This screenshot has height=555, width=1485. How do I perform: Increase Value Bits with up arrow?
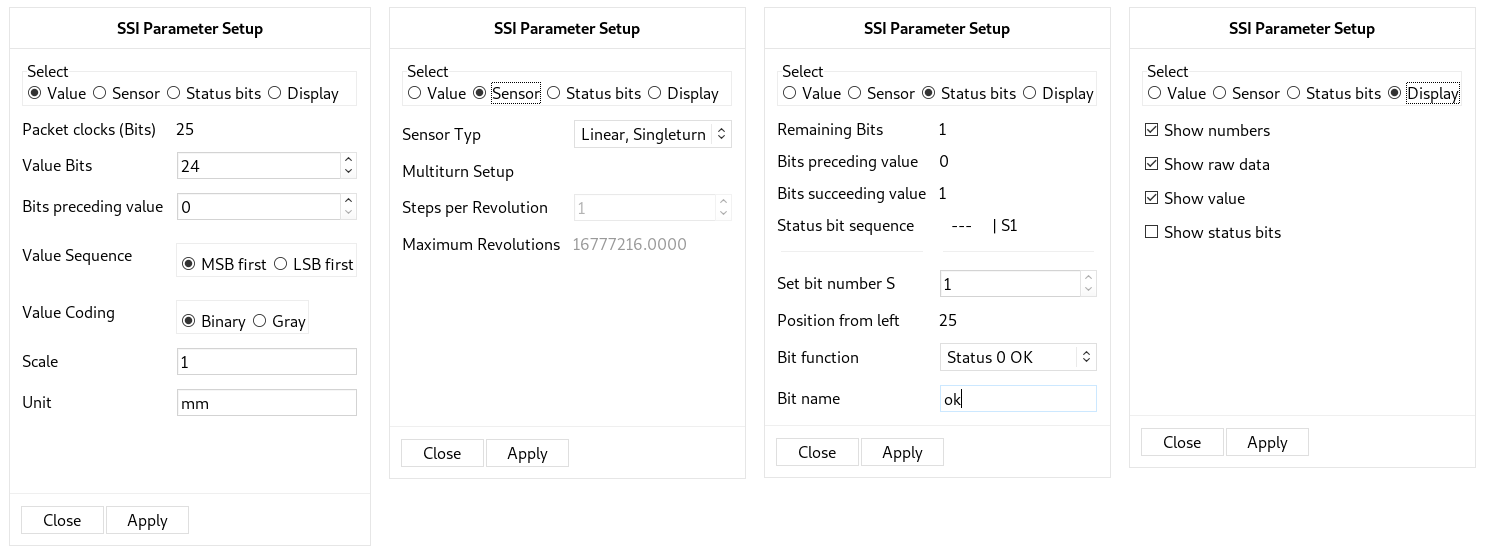[348, 159]
